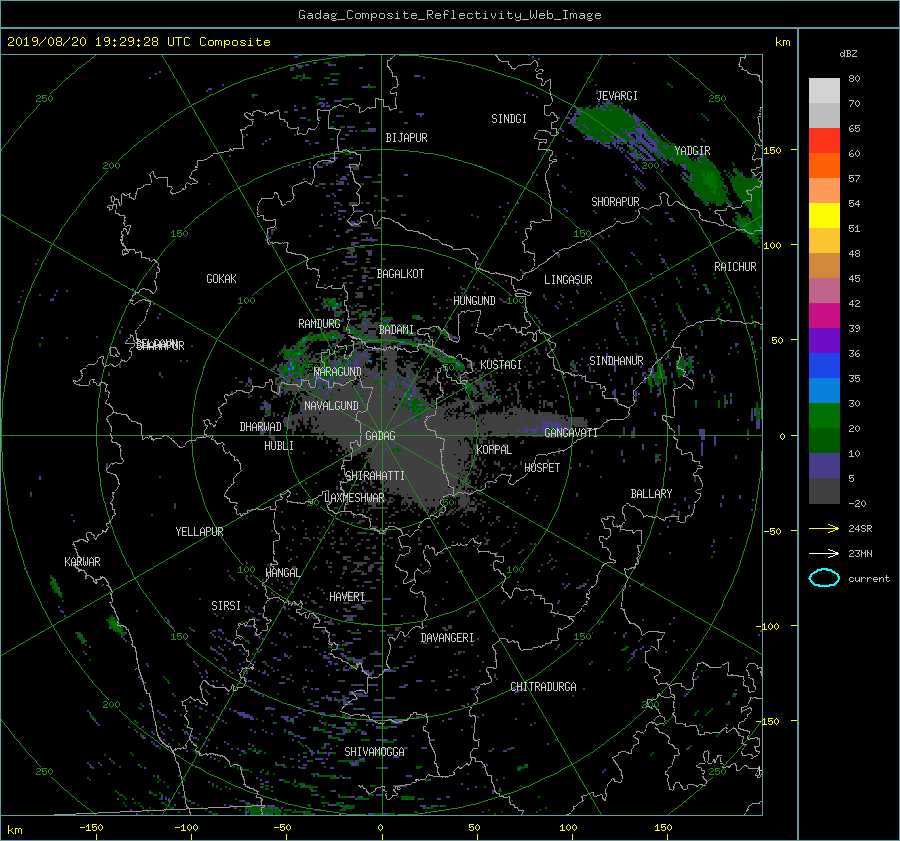Click the -150 bottom axis tick label

91,828
